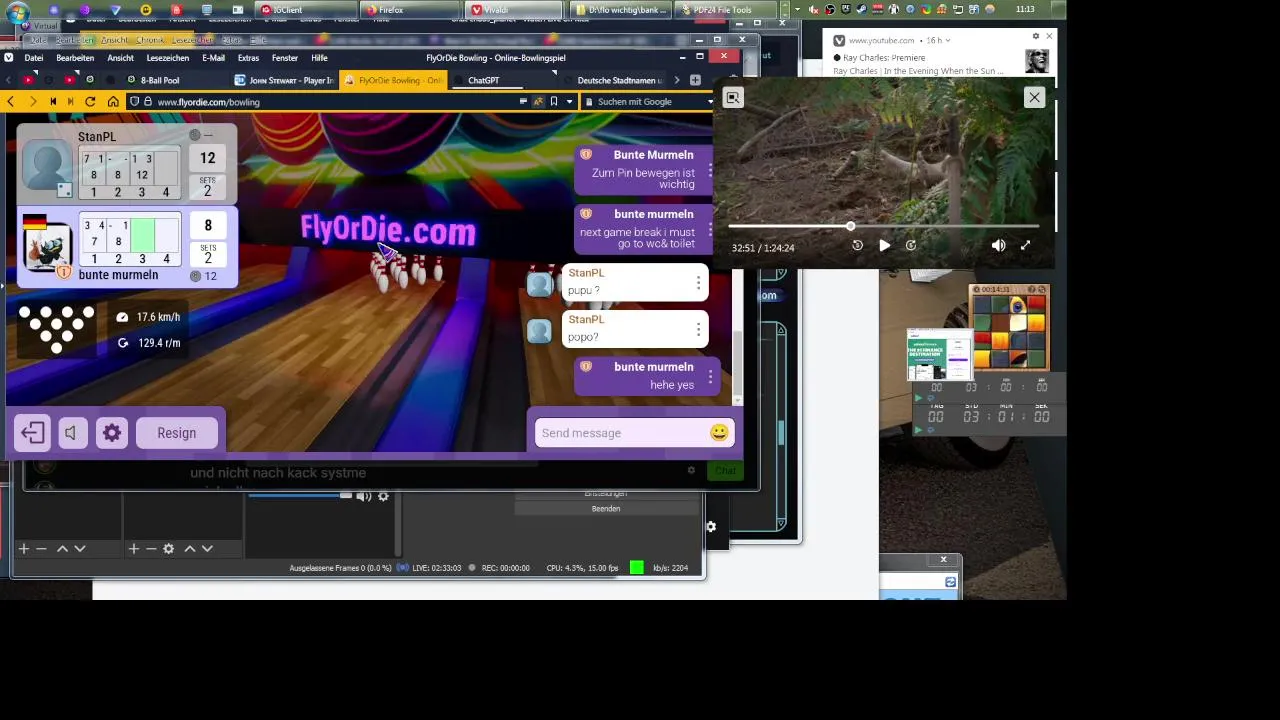Click the OBS audio volume slider
Screen dimensions: 1280x720
coord(300,496)
